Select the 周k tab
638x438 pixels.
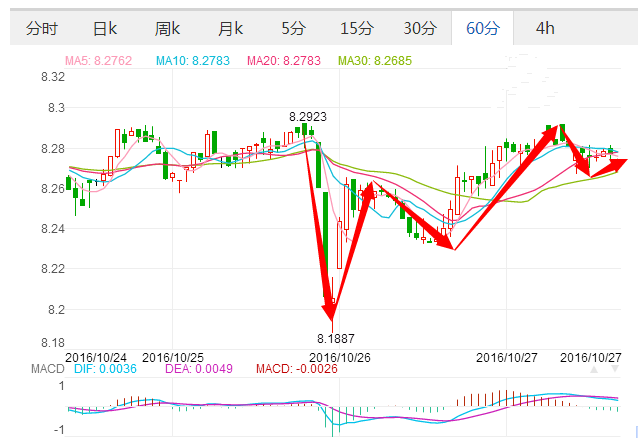click(168, 28)
